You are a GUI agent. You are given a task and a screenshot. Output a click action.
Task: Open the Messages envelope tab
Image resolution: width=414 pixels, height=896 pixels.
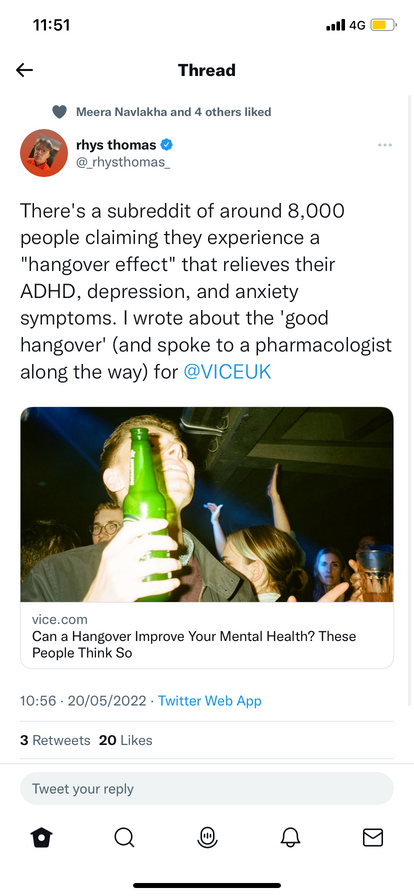click(x=373, y=838)
